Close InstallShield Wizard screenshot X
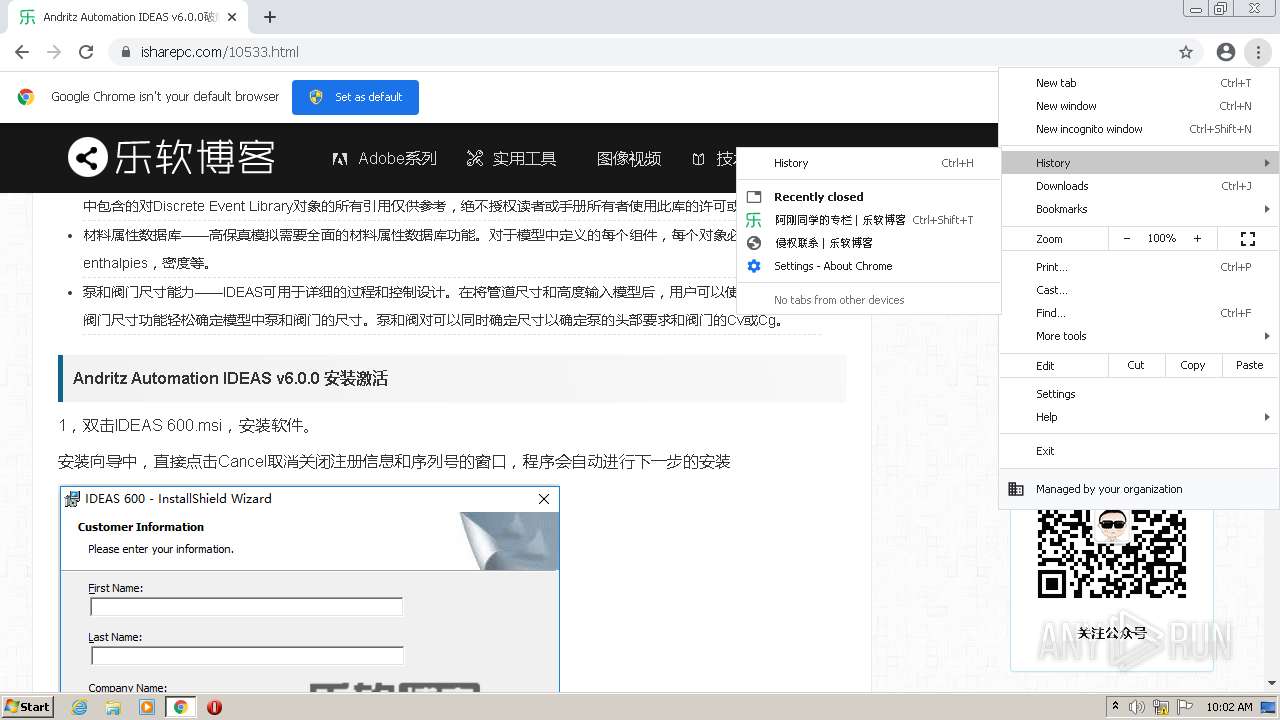1280x720 pixels. pos(544,499)
